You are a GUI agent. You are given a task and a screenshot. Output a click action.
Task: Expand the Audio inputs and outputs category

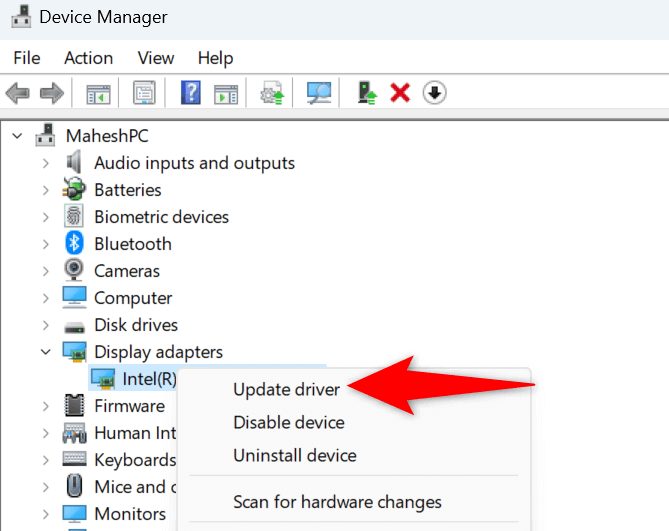click(x=46, y=163)
